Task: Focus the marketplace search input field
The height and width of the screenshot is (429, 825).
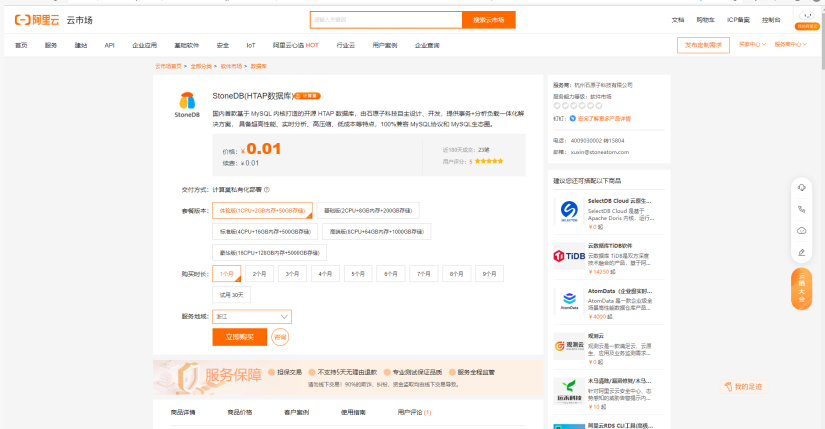Action: coord(386,19)
